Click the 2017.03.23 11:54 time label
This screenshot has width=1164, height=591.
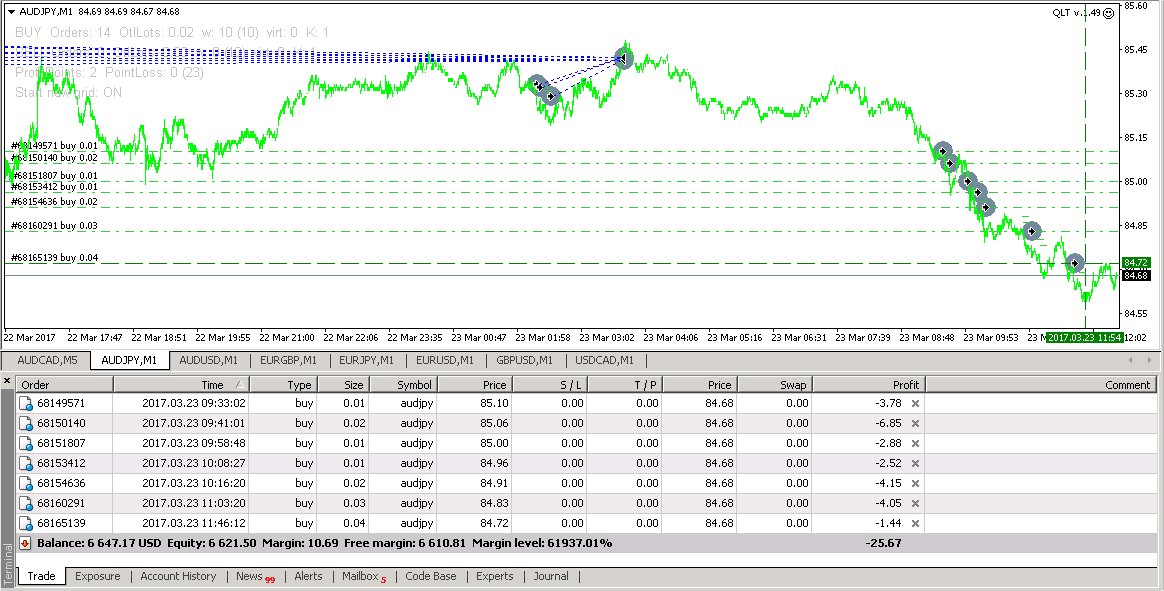coord(1085,338)
